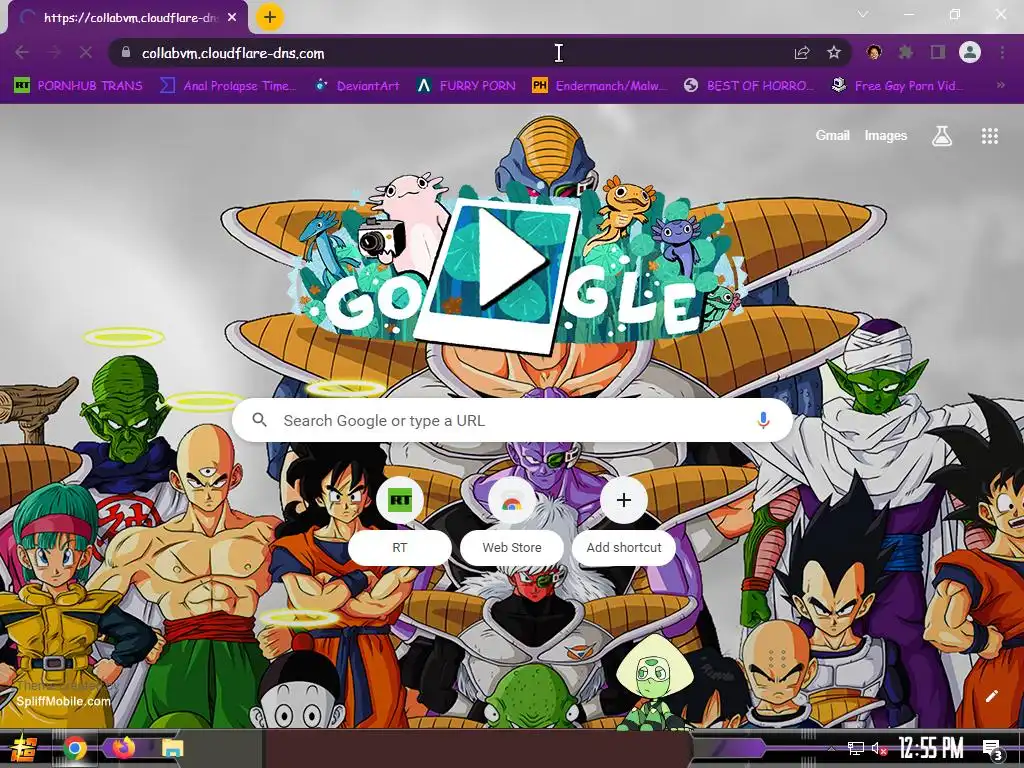Click the Search Google or type a URL box
This screenshot has width=1024, height=768.
pyautogui.click(x=513, y=421)
